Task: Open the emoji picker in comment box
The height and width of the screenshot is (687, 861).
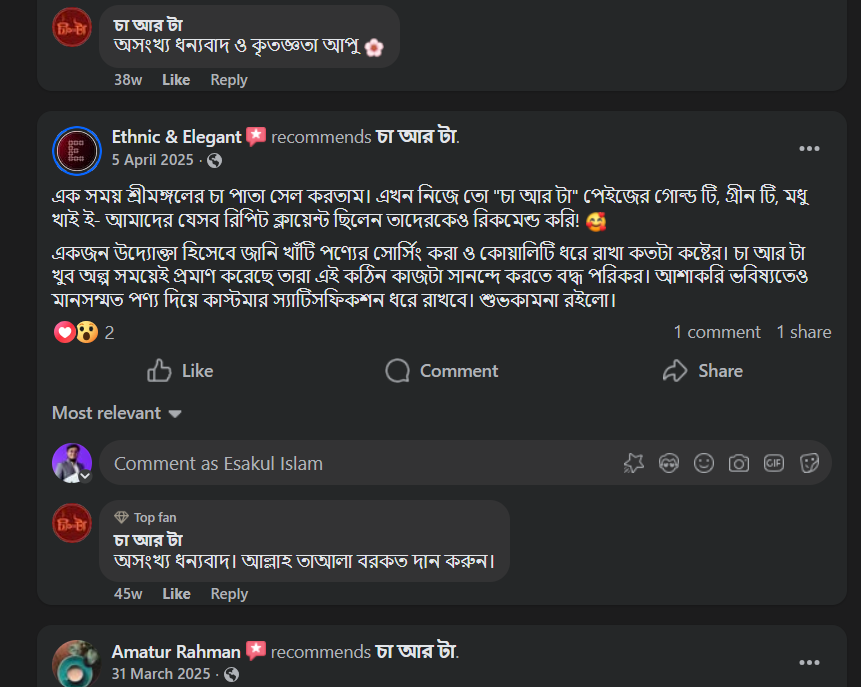Action: [x=704, y=463]
